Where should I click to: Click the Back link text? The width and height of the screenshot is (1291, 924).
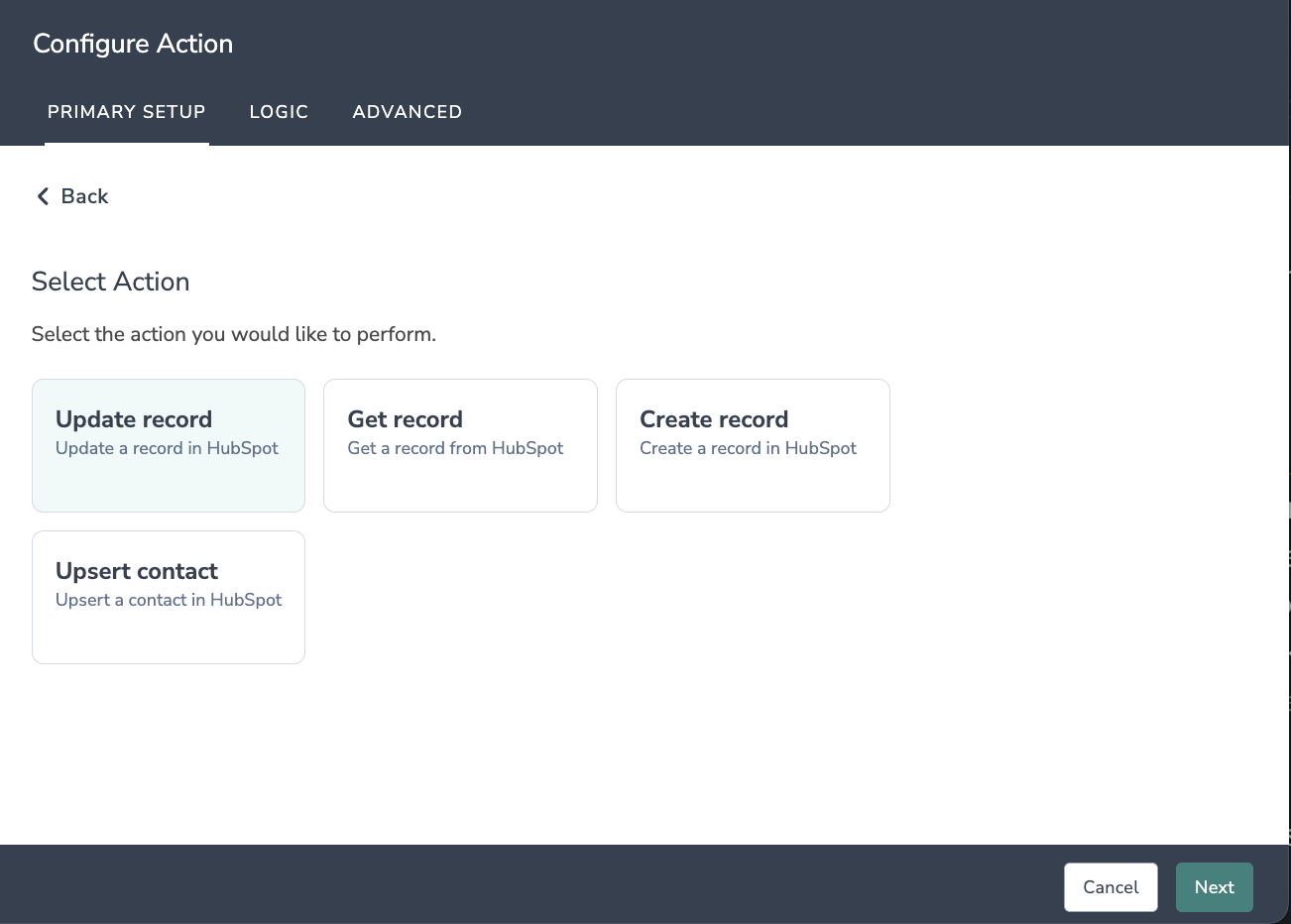pos(84,196)
